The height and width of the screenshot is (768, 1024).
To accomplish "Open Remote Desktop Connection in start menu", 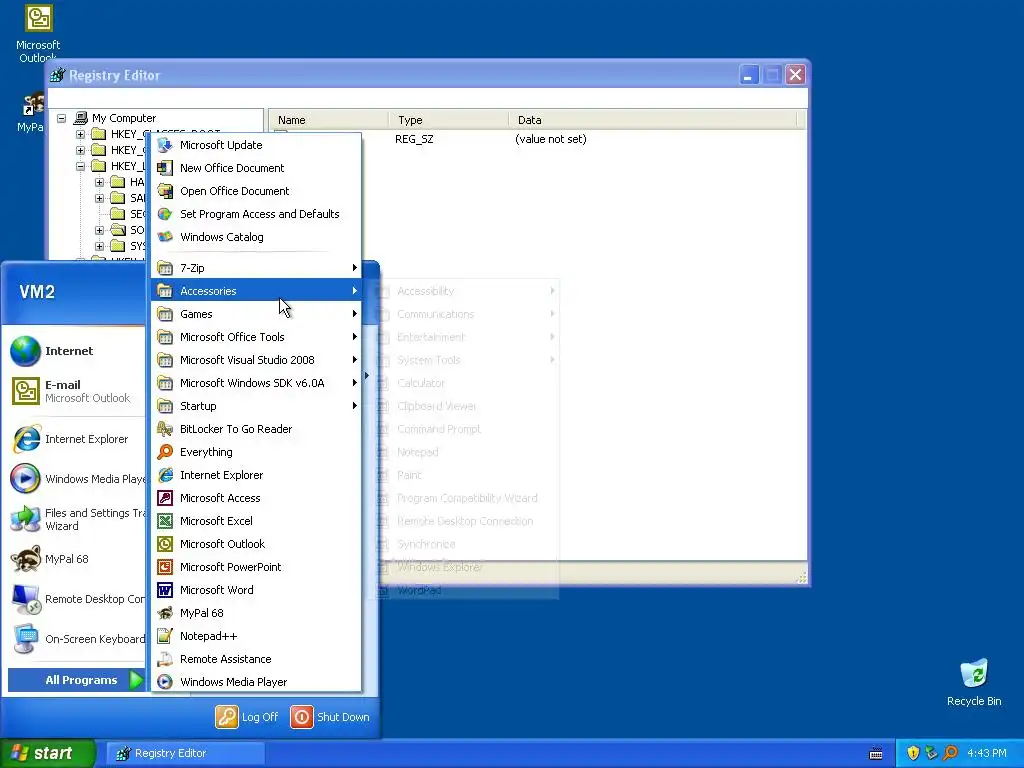I will [x=76, y=599].
